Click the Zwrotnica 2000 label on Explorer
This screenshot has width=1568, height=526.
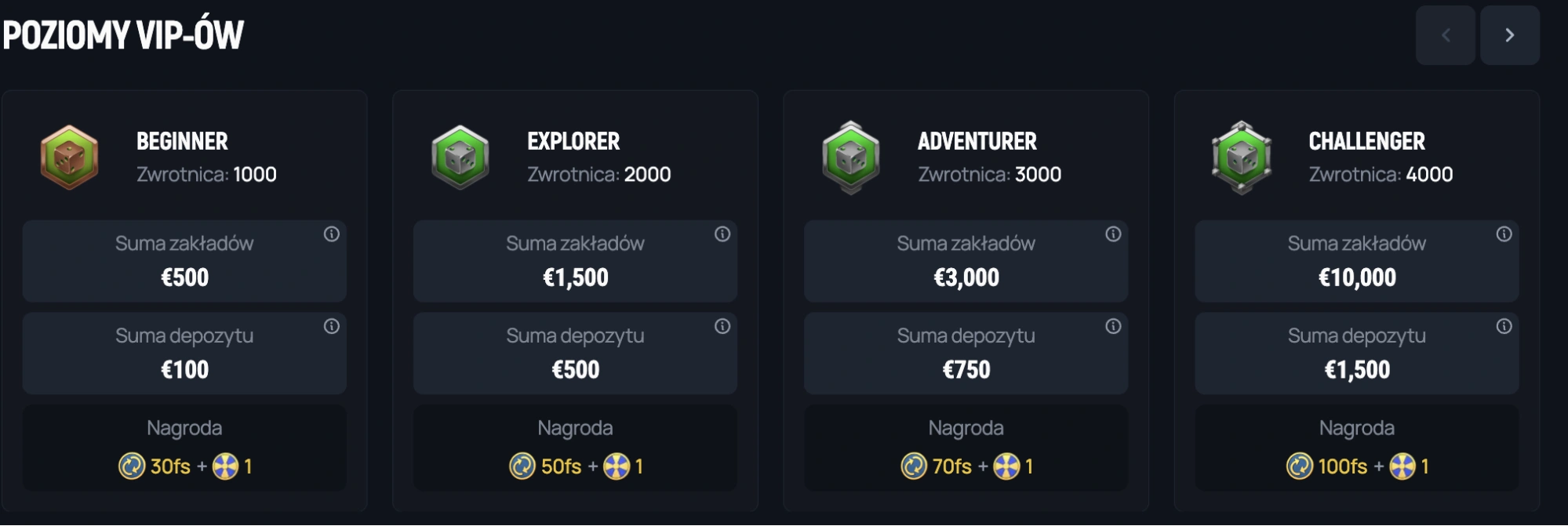click(597, 174)
